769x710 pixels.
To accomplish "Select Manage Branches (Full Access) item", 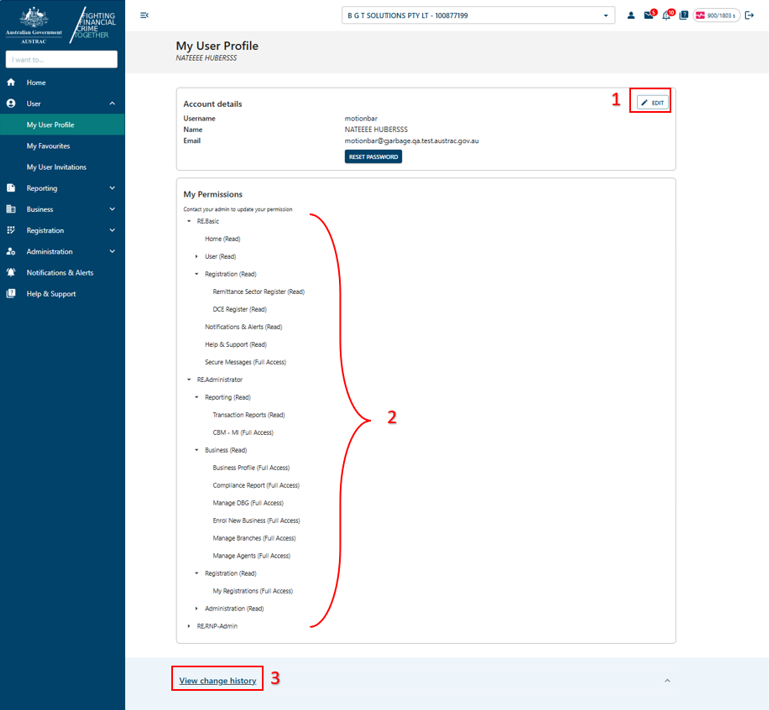I will click(254, 538).
